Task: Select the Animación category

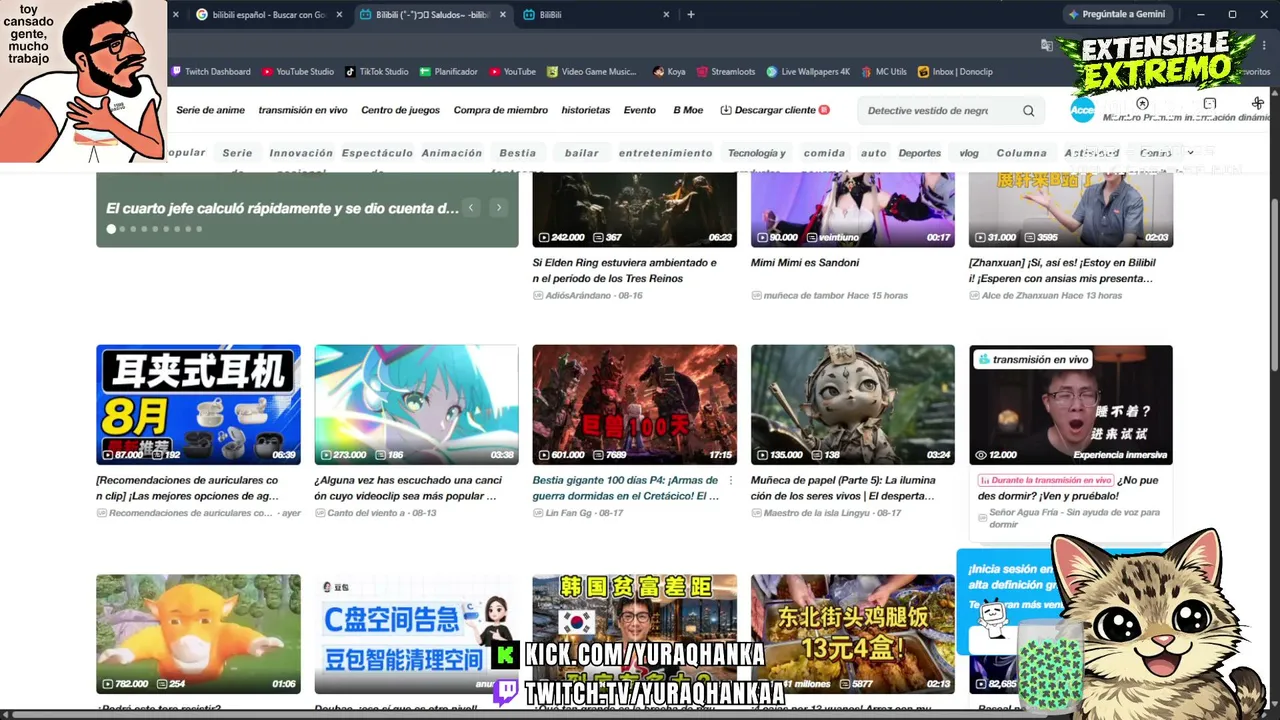Action: coord(452,153)
